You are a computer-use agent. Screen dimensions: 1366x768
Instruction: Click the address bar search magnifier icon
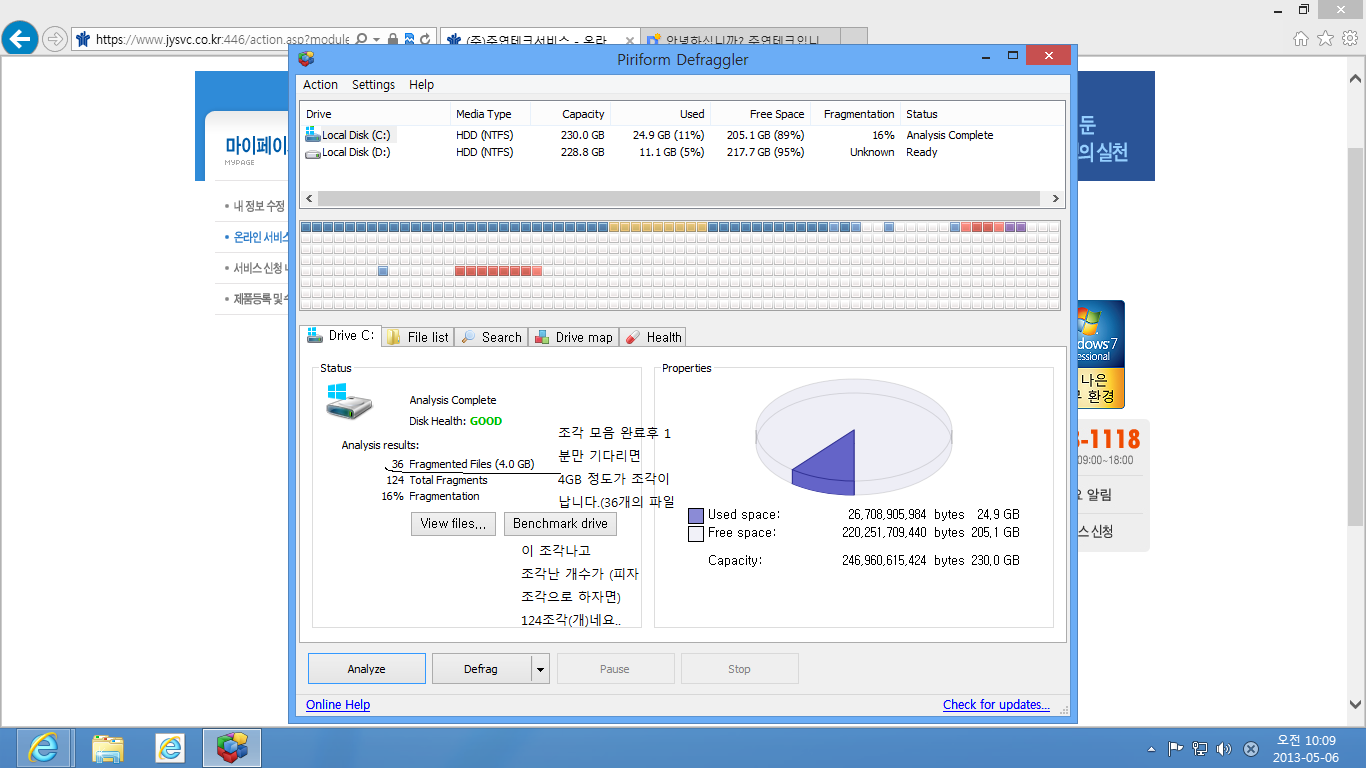(x=361, y=39)
